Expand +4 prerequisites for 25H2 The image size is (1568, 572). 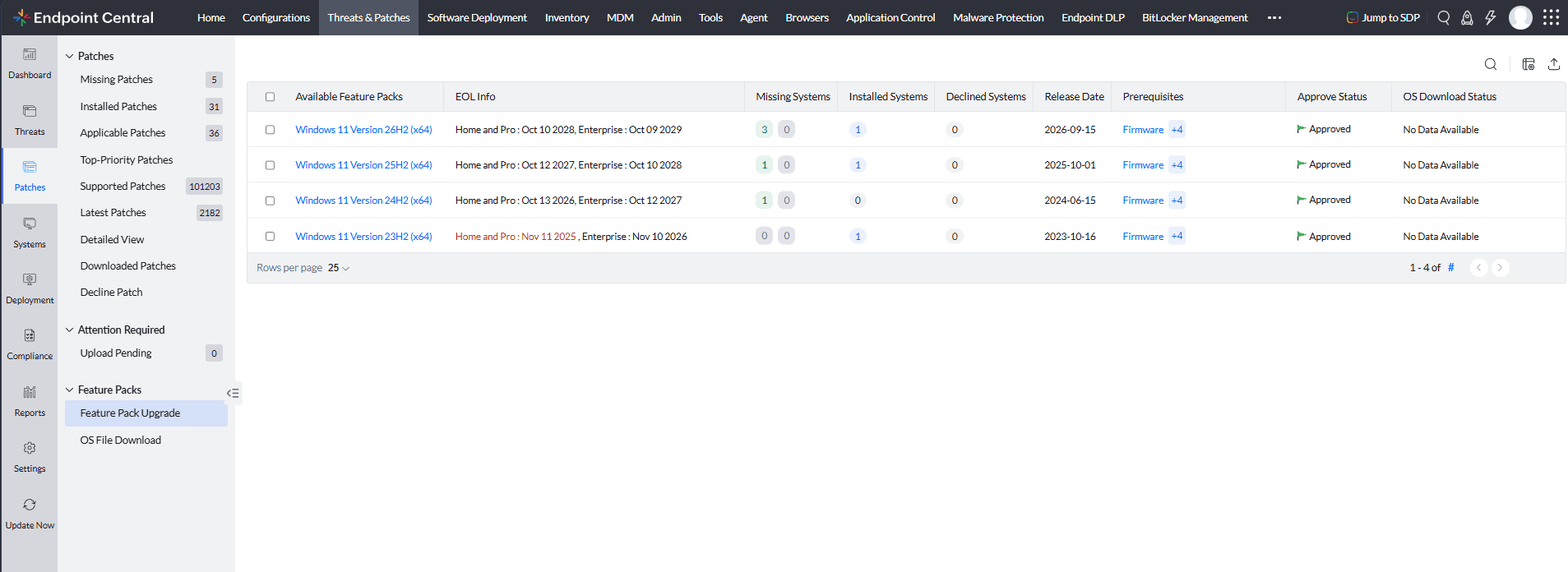1177,165
